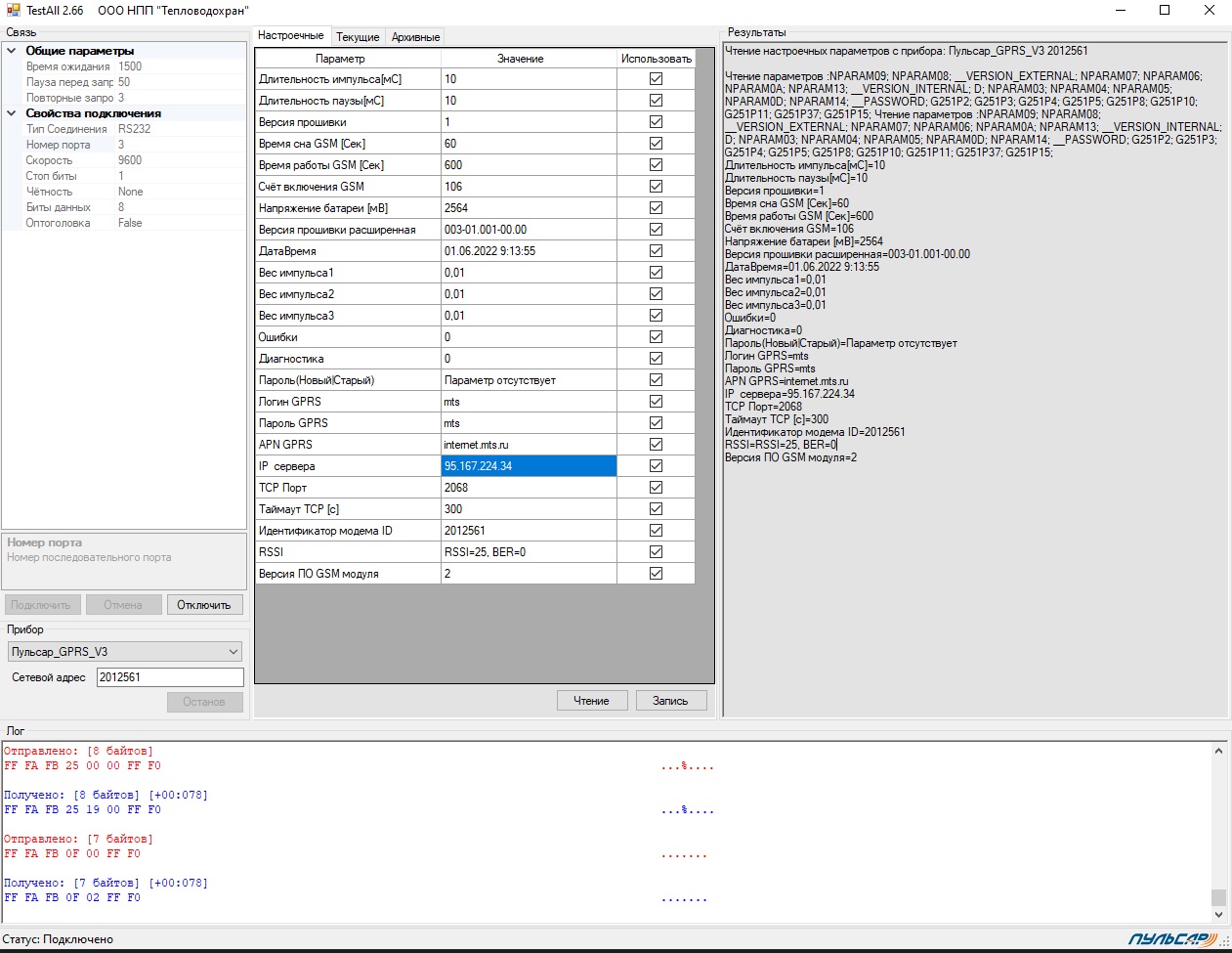1232x953 pixels.
Task: Click TCP Порт value 2068
Action: pyautogui.click(x=529, y=488)
